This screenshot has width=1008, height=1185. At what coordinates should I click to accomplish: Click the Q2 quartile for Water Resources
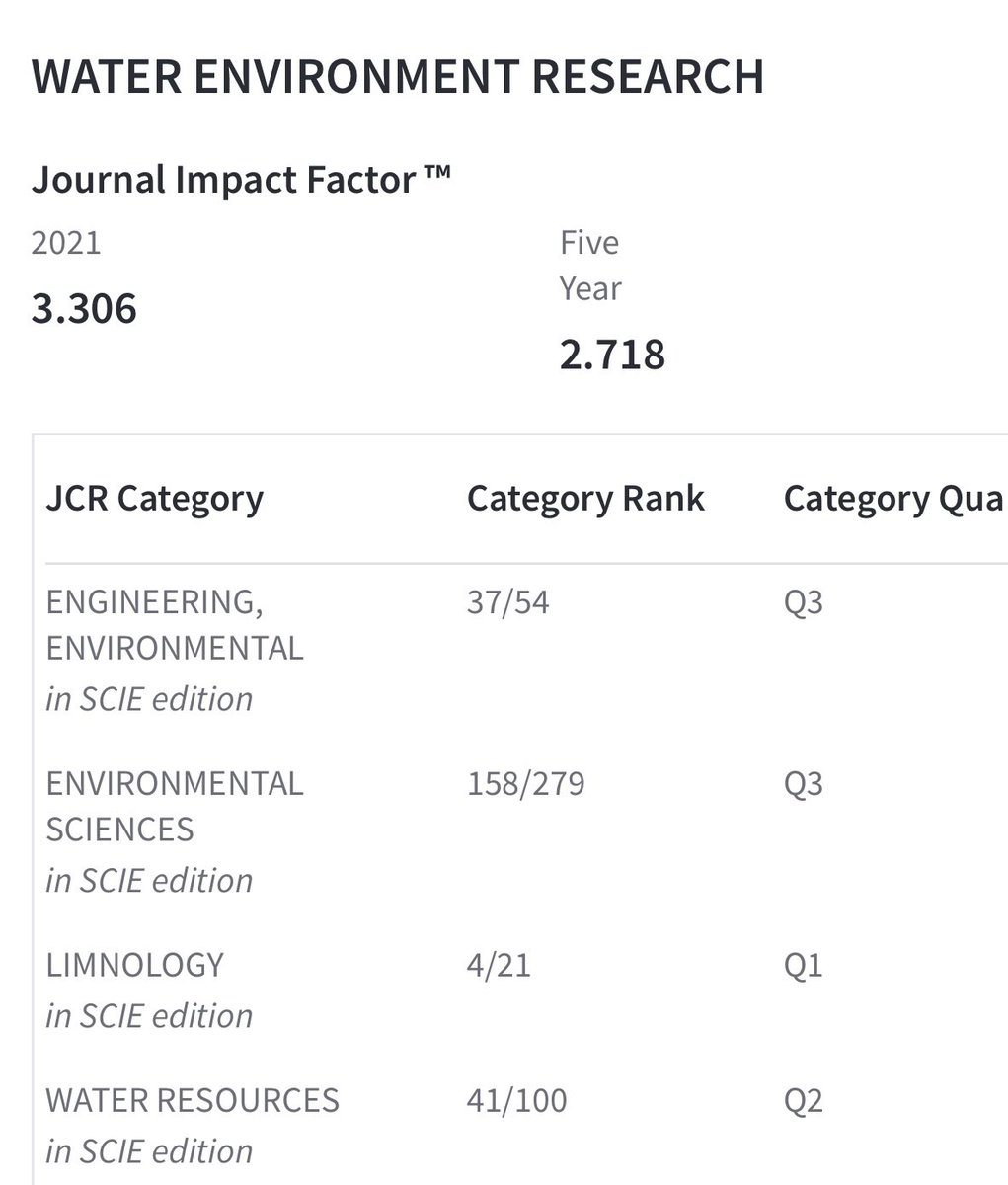coord(804,1100)
